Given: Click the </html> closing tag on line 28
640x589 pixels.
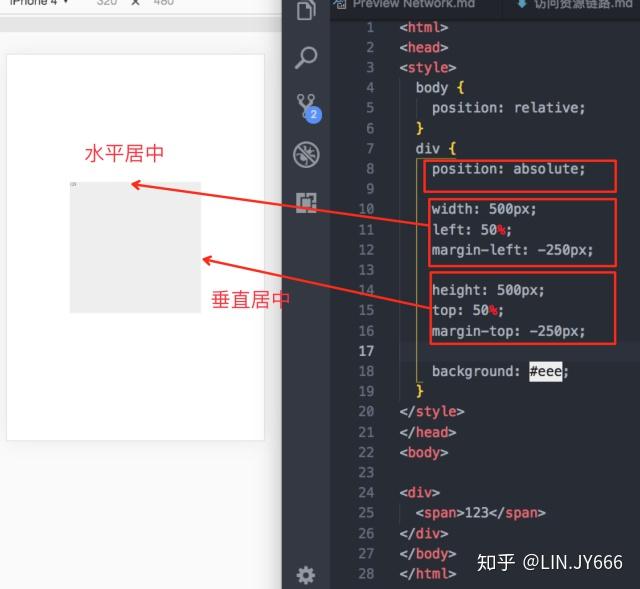Looking at the screenshot, I should pos(428,573).
